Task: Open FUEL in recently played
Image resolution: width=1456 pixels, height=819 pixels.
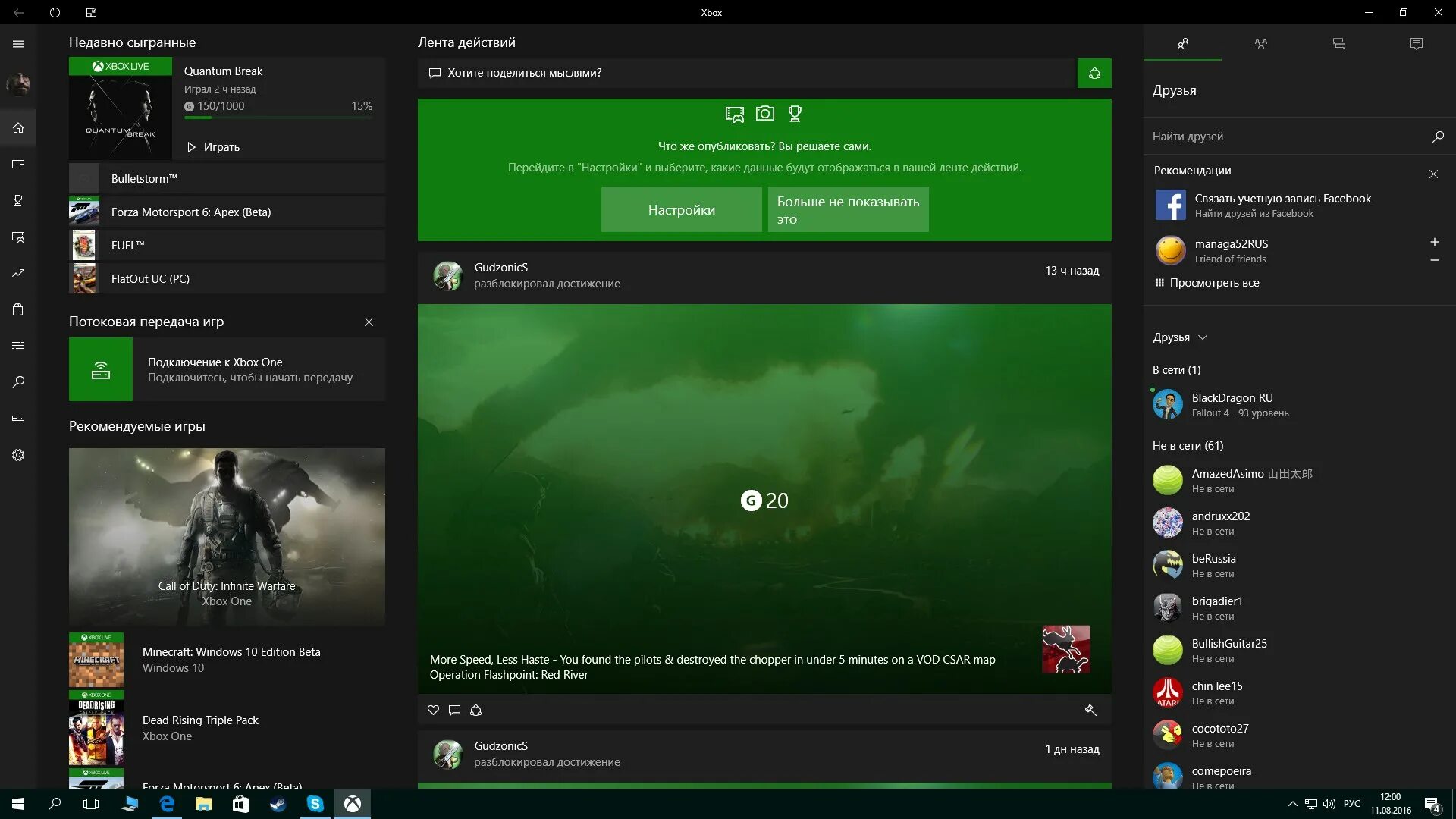Action: point(227,246)
